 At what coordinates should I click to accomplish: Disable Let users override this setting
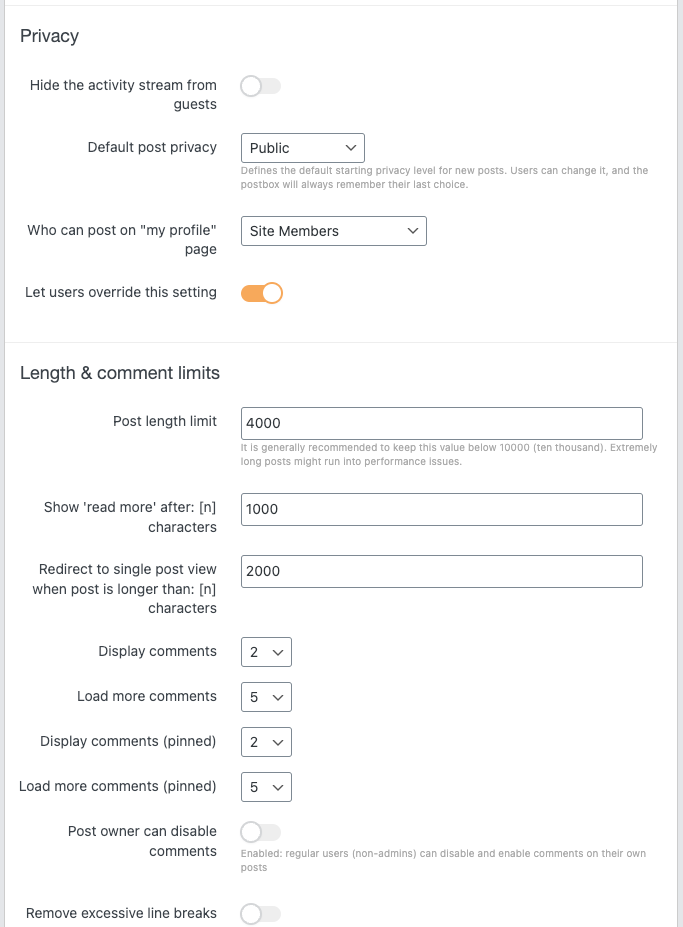261,293
